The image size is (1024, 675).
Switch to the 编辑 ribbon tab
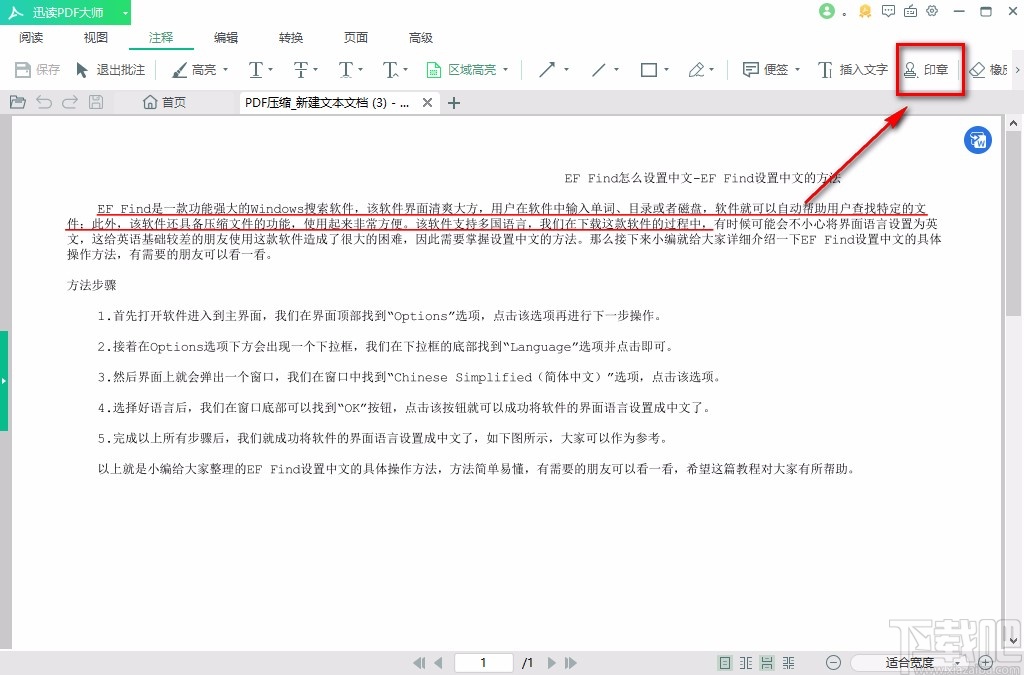(x=225, y=37)
